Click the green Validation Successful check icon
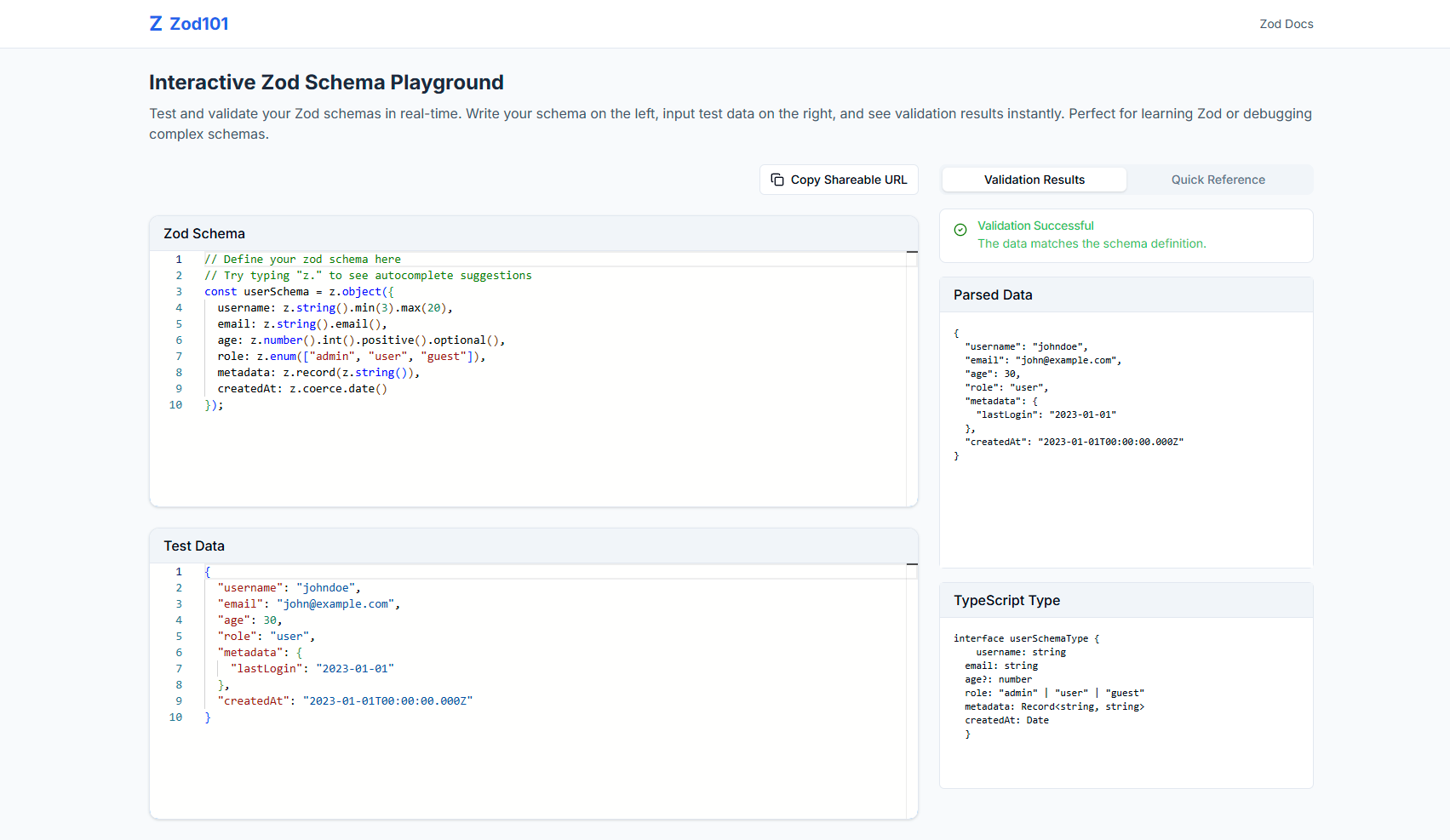Screen dimensions: 1450x840 pyautogui.click(x=960, y=230)
